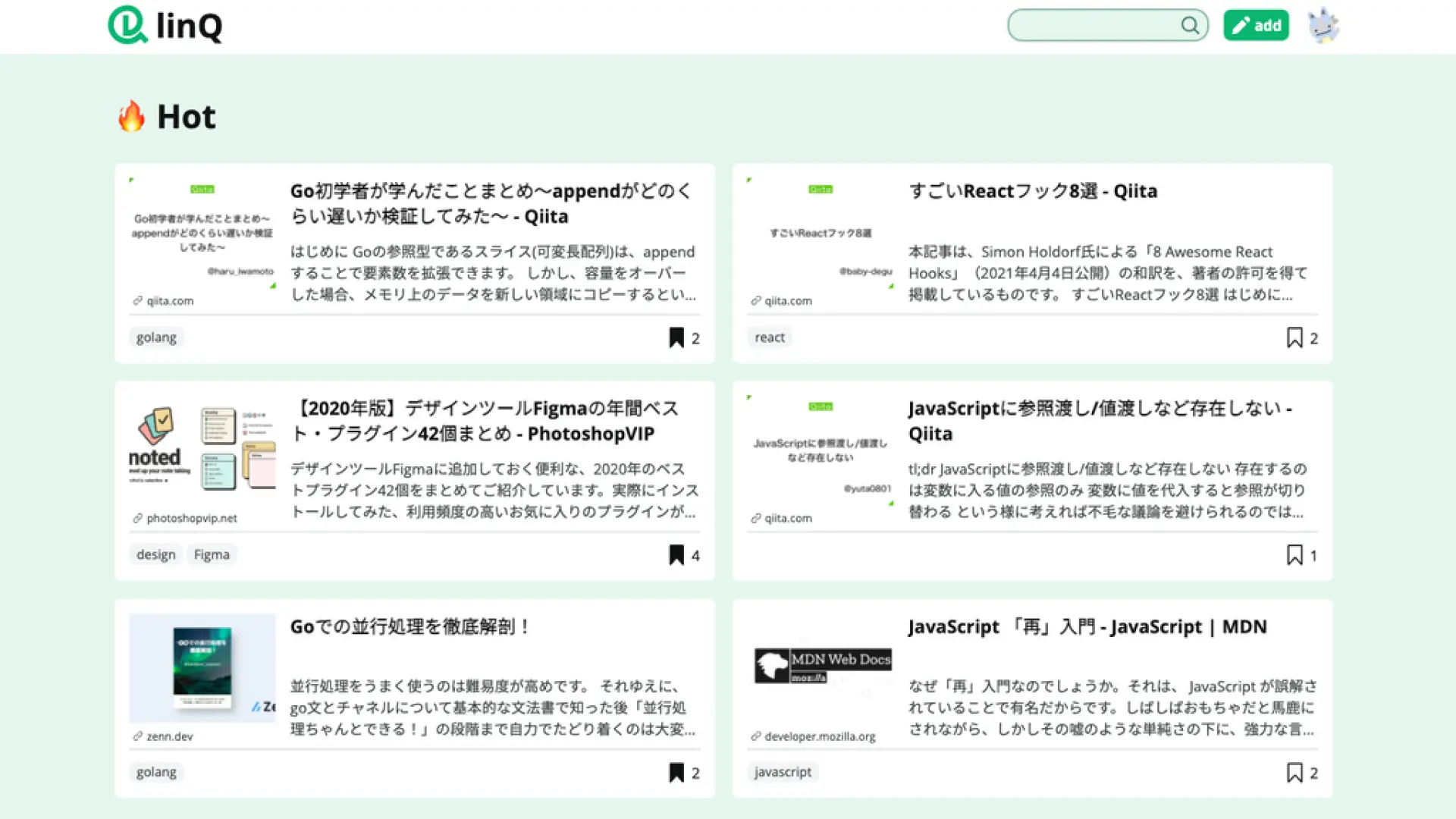Select the react tag
The width and height of the screenshot is (1456, 819).
coord(770,337)
